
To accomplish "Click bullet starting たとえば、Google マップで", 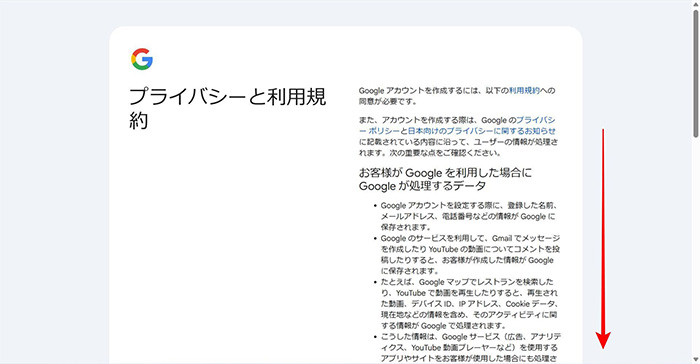I will [469, 304].
